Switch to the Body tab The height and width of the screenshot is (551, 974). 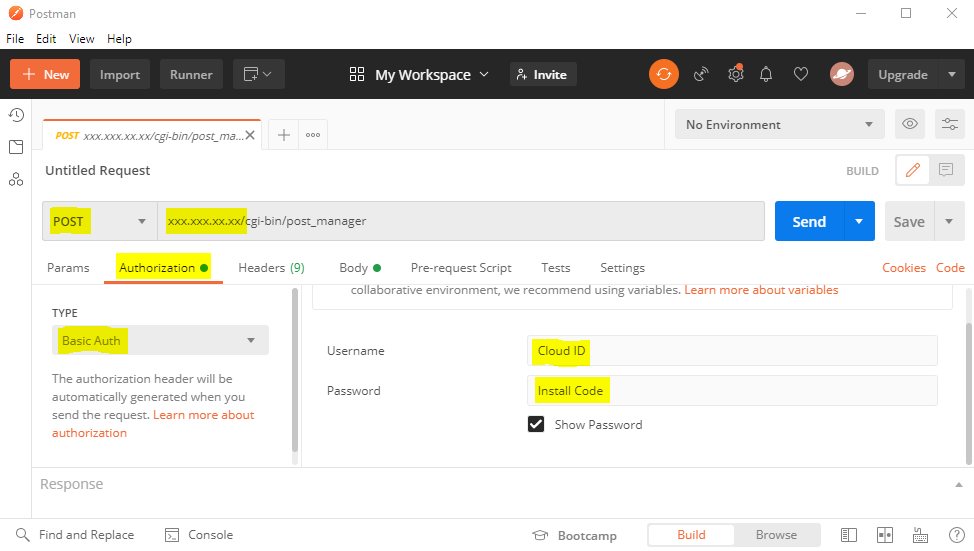coord(360,268)
